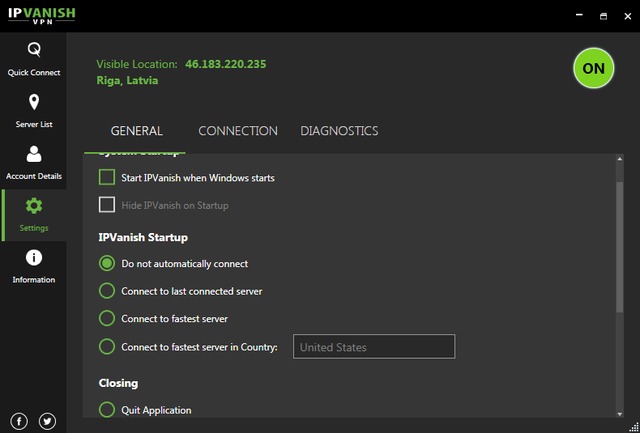Click the scrollbar up arrow

pos(620,159)
